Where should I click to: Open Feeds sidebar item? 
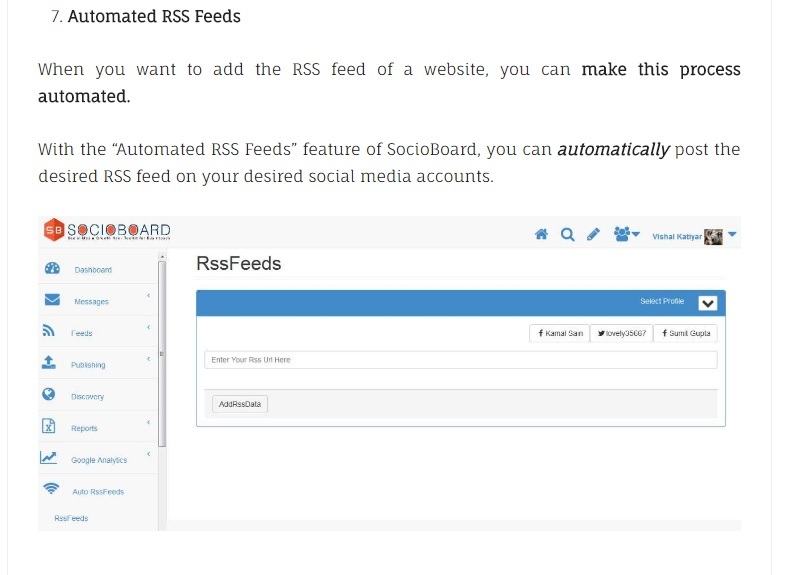82,333
